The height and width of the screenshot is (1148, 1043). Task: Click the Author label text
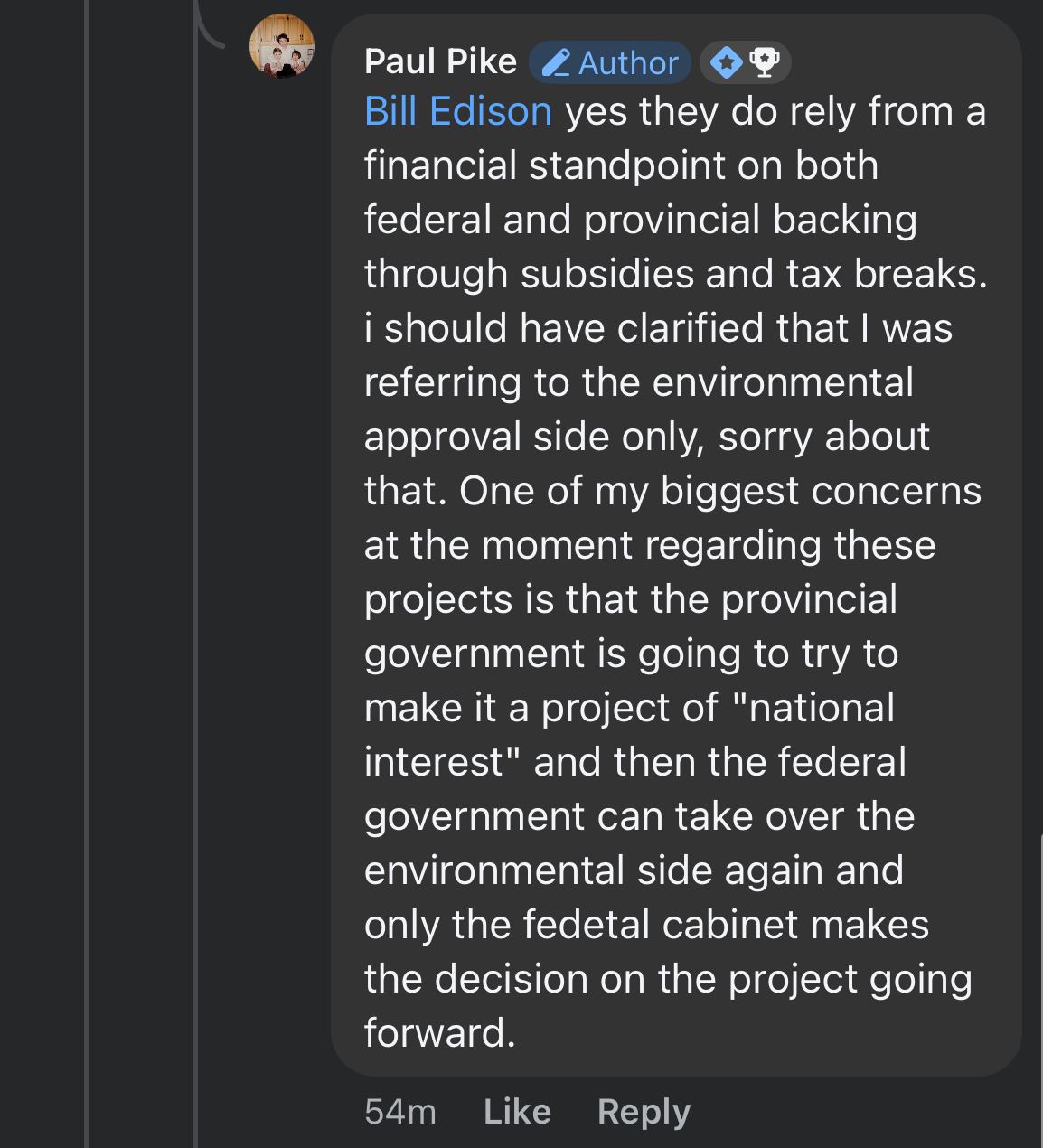[628, 63]
